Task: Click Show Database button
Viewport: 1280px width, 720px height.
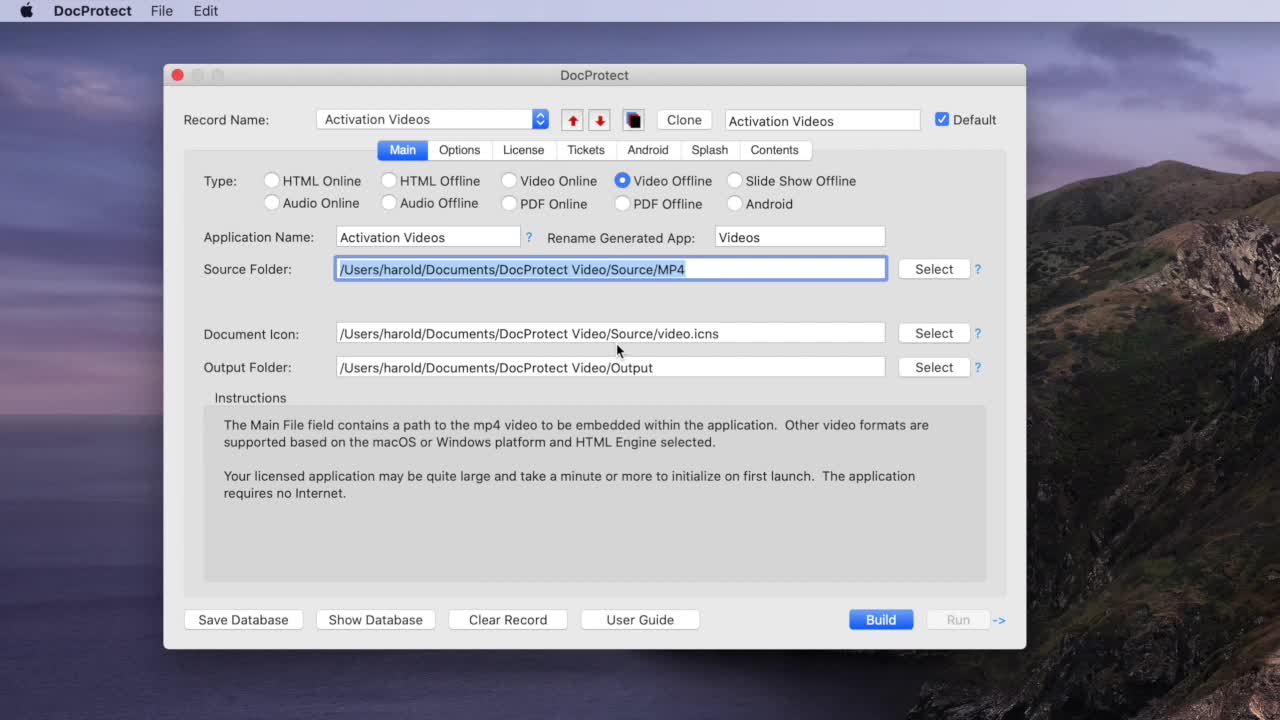Action: 376,620
